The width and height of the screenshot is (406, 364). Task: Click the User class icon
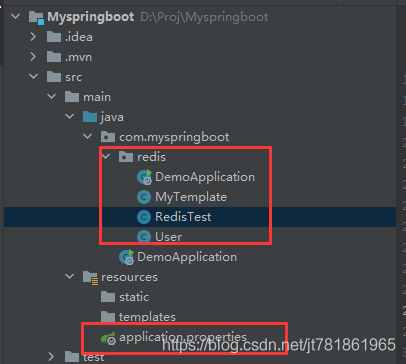(x=144, y=237)
